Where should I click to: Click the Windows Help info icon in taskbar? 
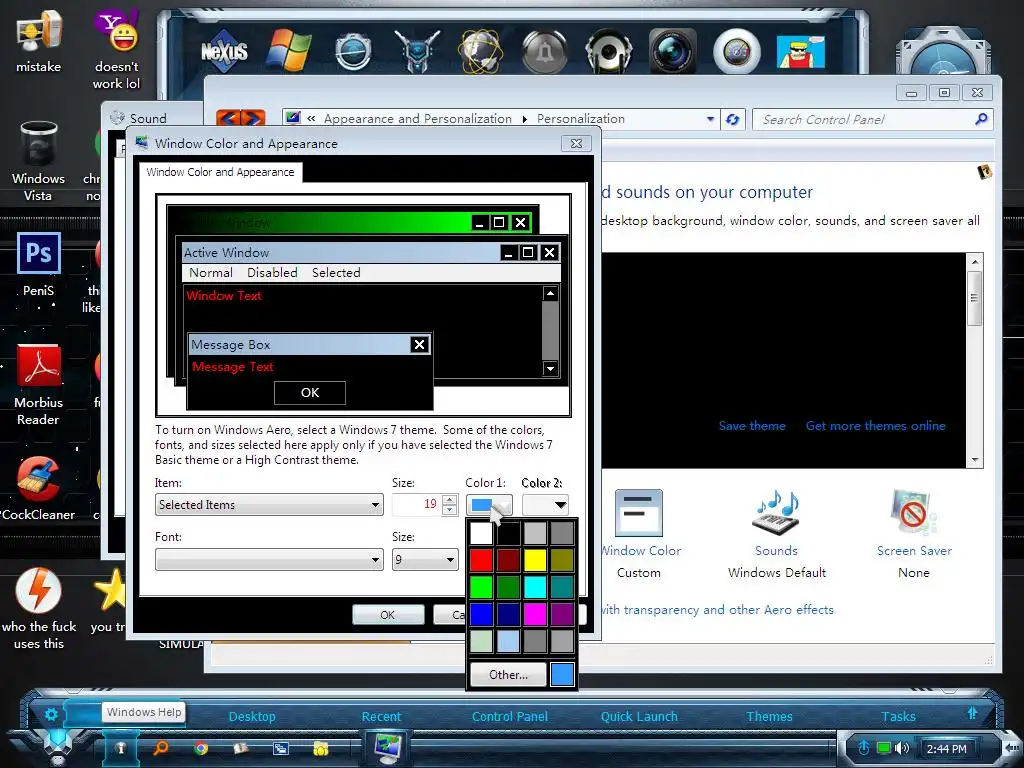[120, 748]
